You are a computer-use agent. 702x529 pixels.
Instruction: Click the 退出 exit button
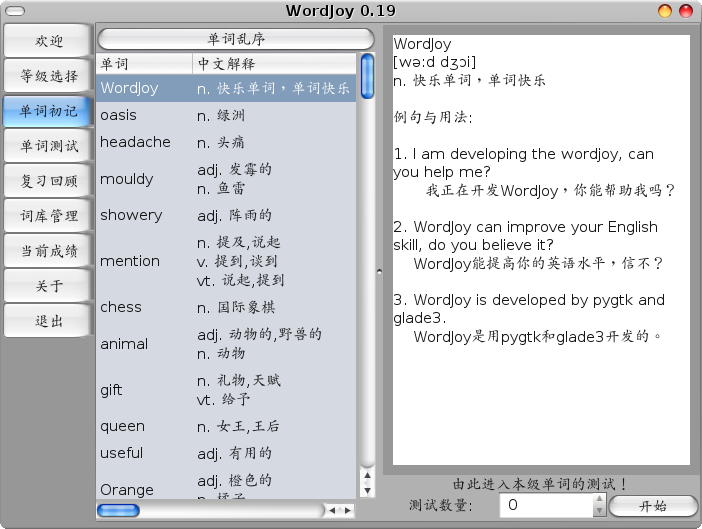click(48, 320)
